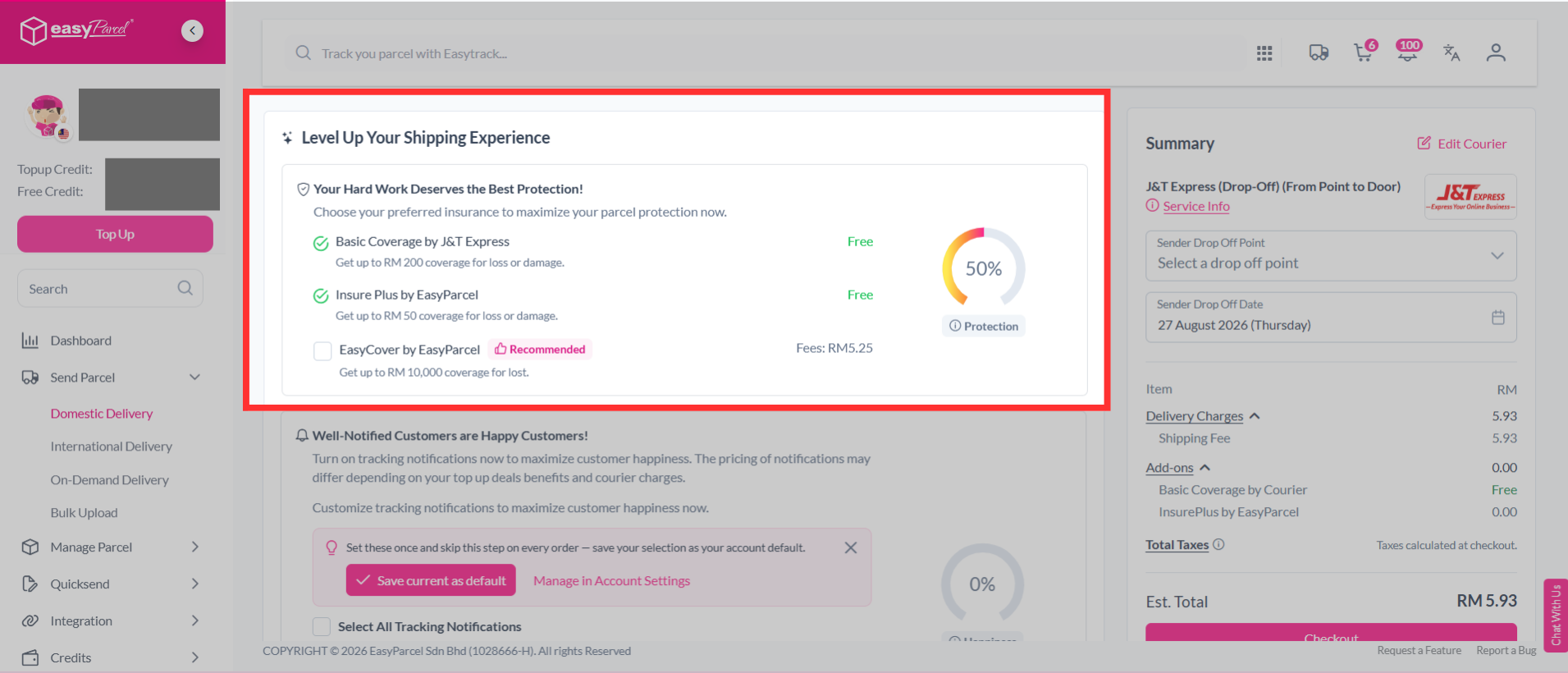Open the apps grid menu
Image resolution: width=1568 pixels, height=673 pixels.
click(x=1264, y=53)
